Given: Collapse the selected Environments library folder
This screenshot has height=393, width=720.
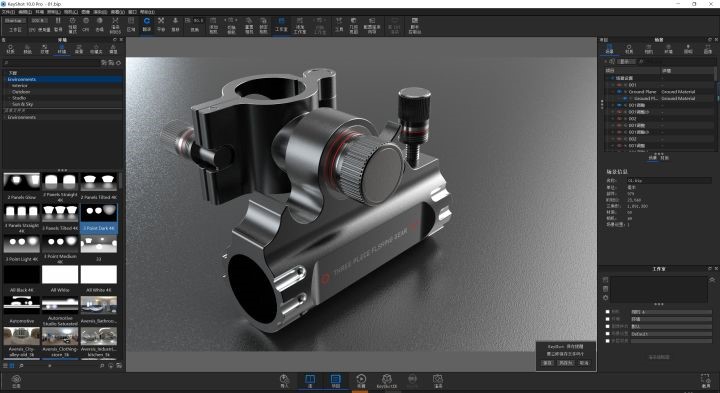Looking at the screenshot, I should pos(6,79).
